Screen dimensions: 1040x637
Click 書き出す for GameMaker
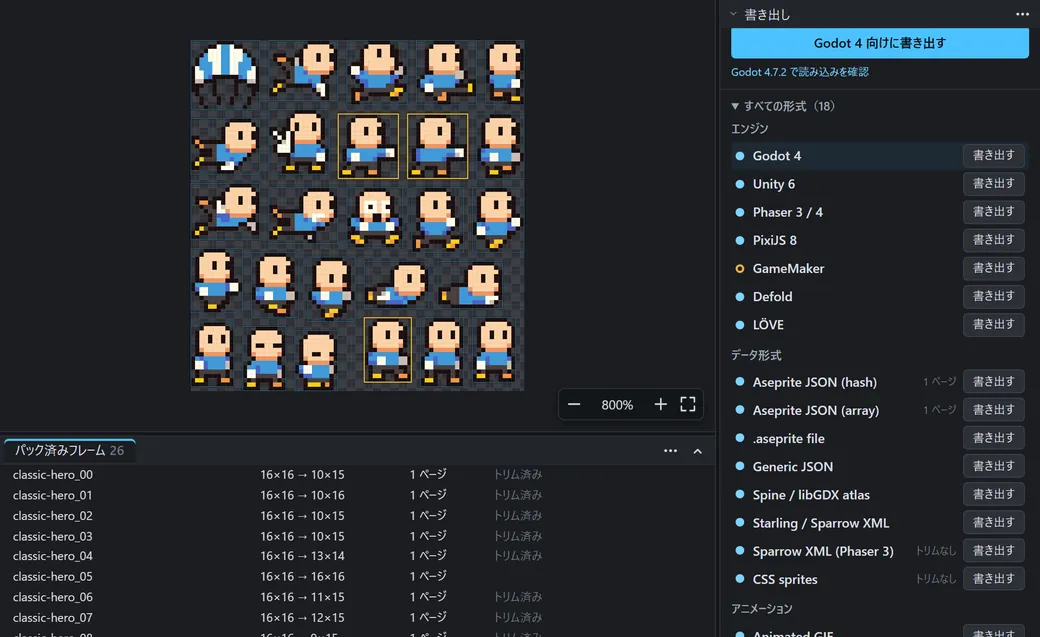coord(994,268)
